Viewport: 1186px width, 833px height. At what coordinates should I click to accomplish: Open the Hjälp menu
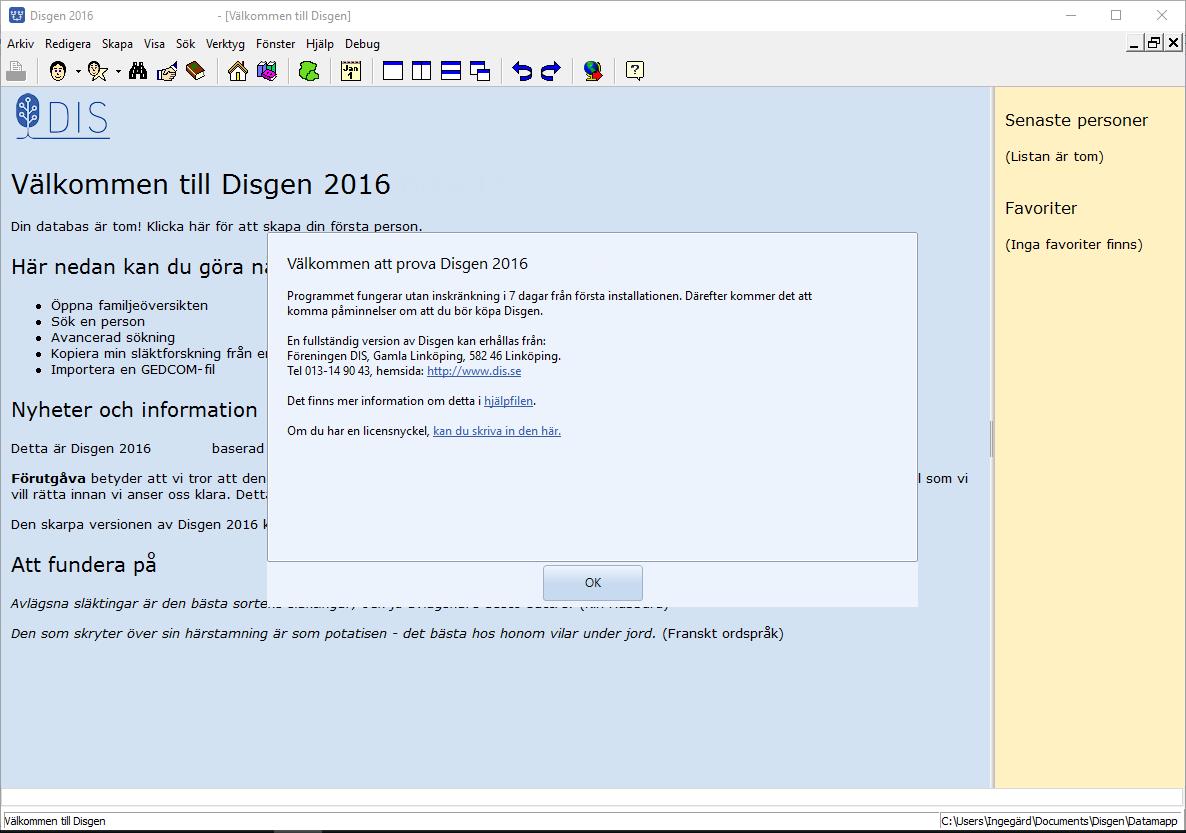[x=320, y=44]
